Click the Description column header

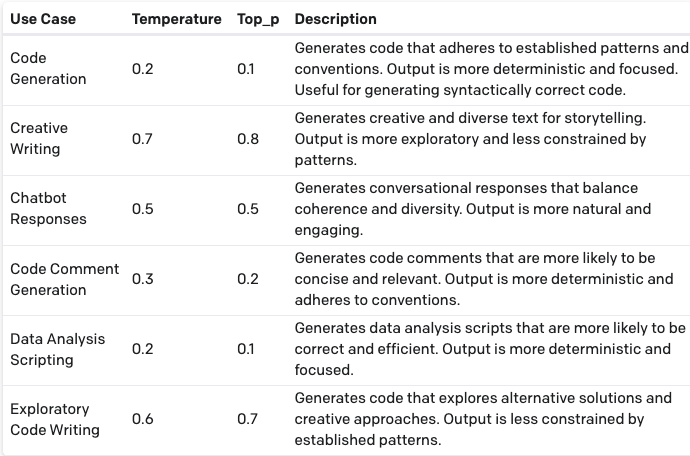coord(336,19)
